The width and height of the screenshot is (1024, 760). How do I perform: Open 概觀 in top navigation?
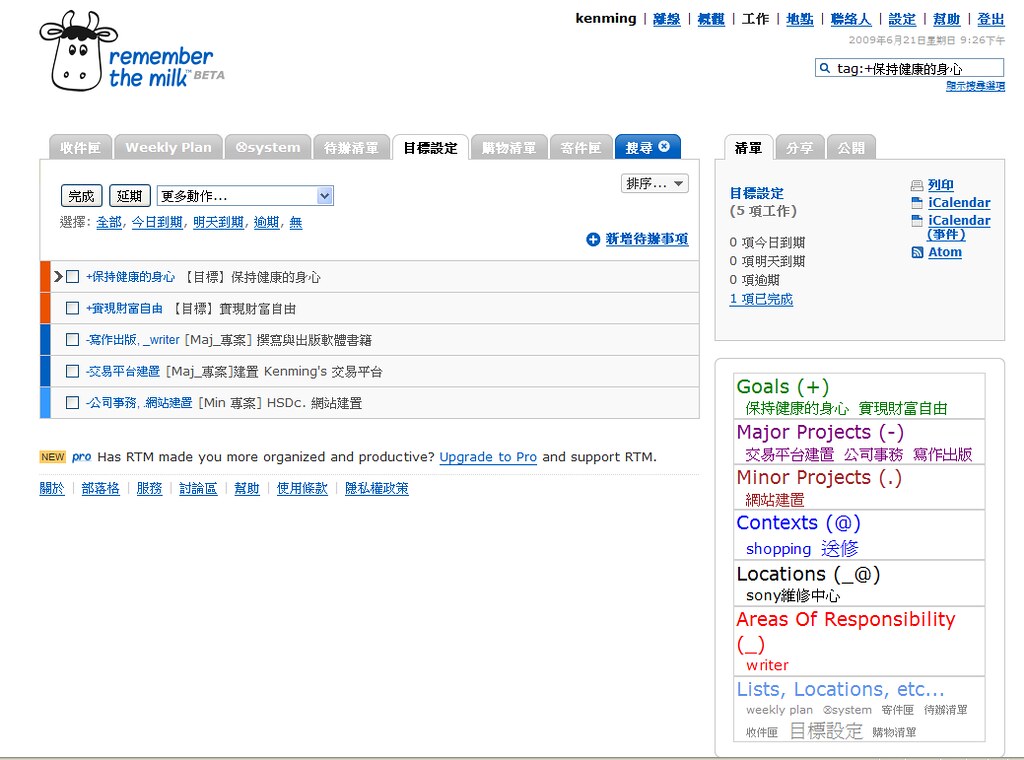coord(711,19)
